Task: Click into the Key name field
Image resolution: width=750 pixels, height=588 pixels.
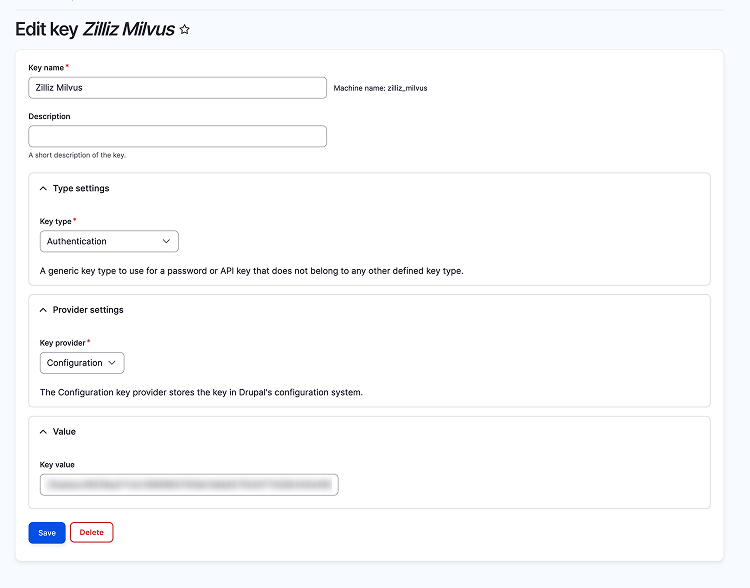Action: [x=177, y=88]
